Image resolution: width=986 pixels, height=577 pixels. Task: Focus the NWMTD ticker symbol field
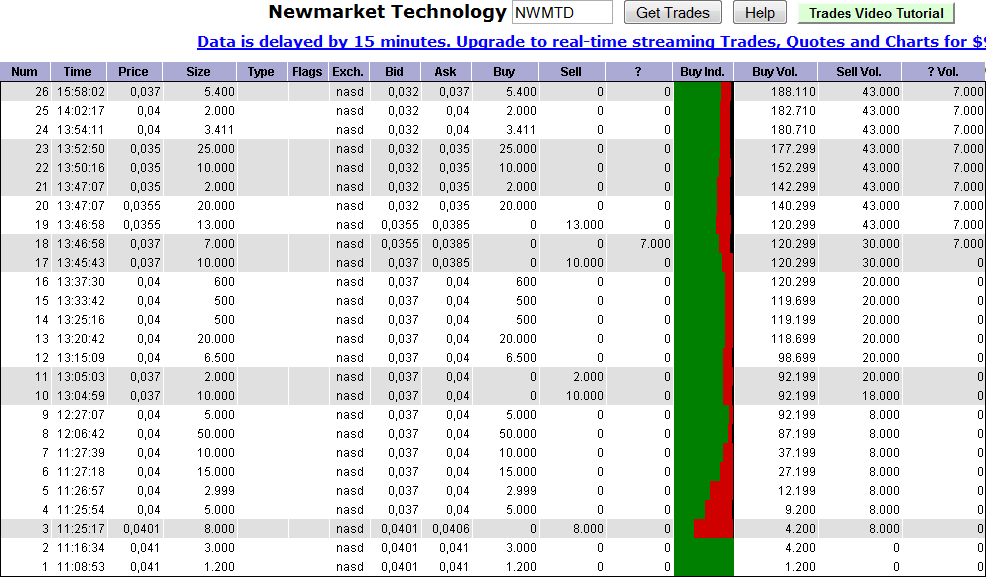(x=562, y=13)
